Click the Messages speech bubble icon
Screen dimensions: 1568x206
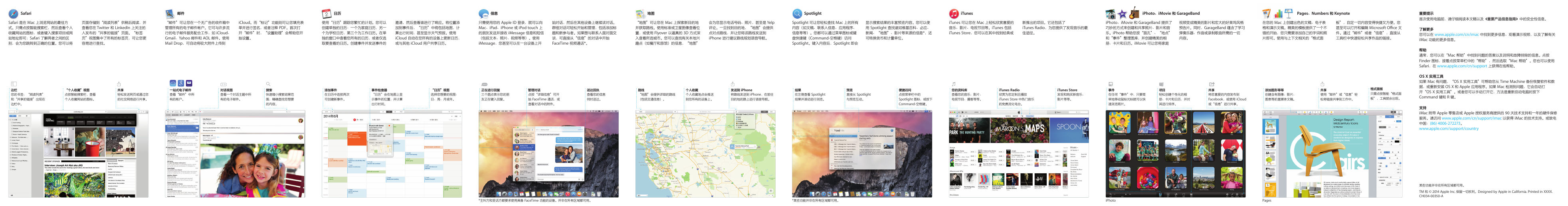click(483, 14)
